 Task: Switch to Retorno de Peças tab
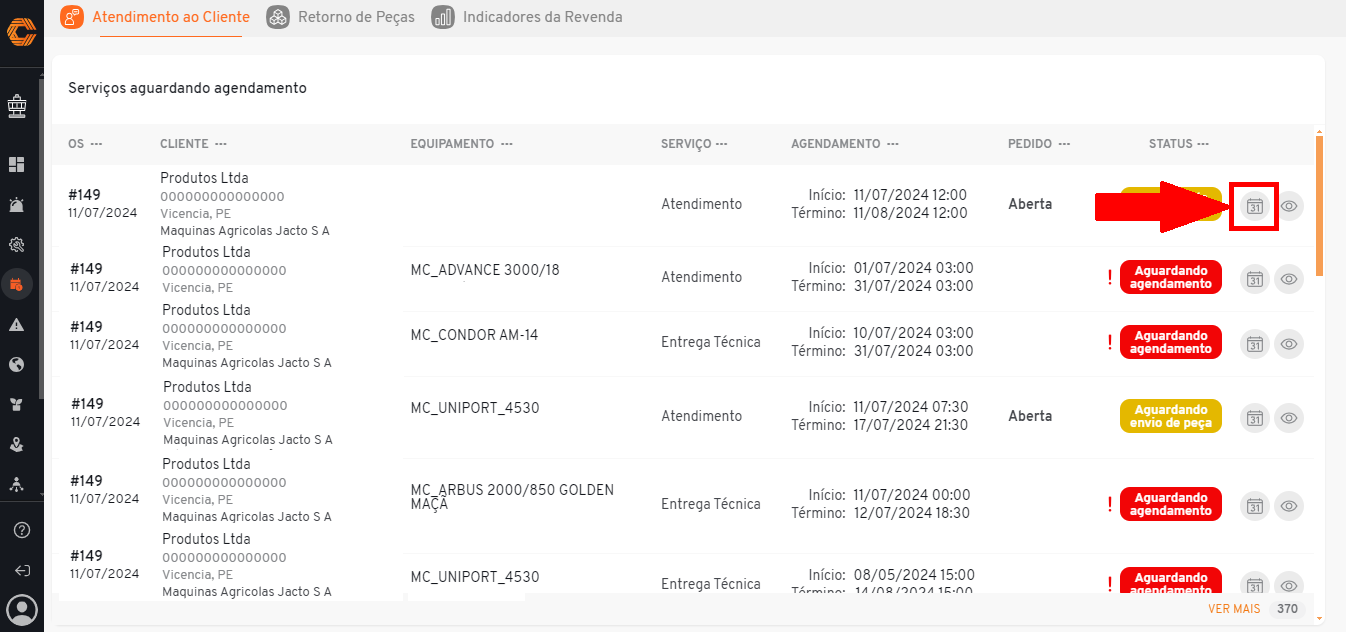coord(341,17)
